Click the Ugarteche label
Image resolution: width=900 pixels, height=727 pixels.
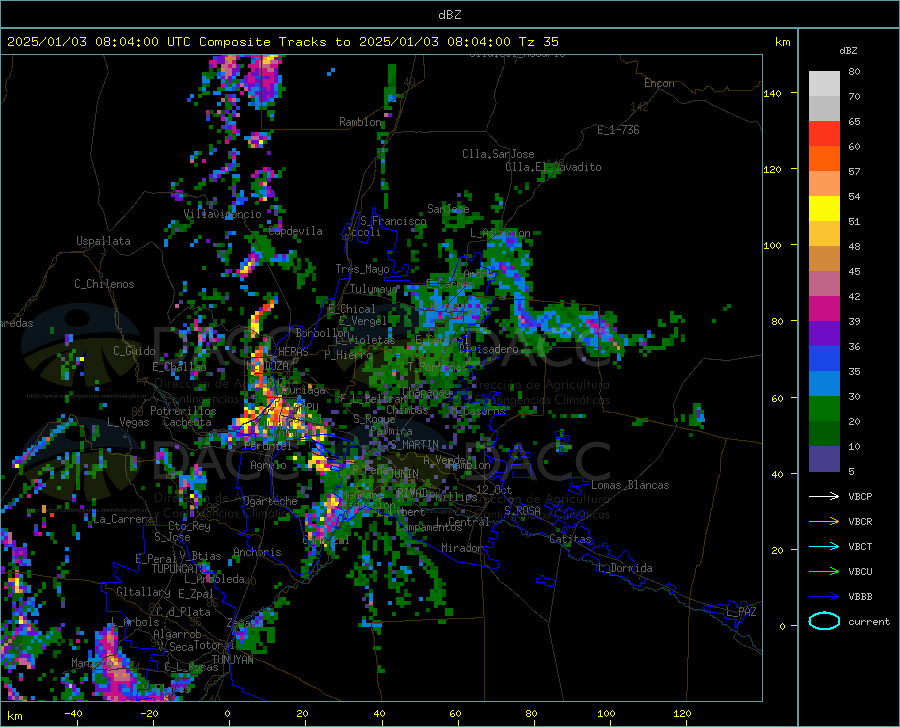[270, 501]
